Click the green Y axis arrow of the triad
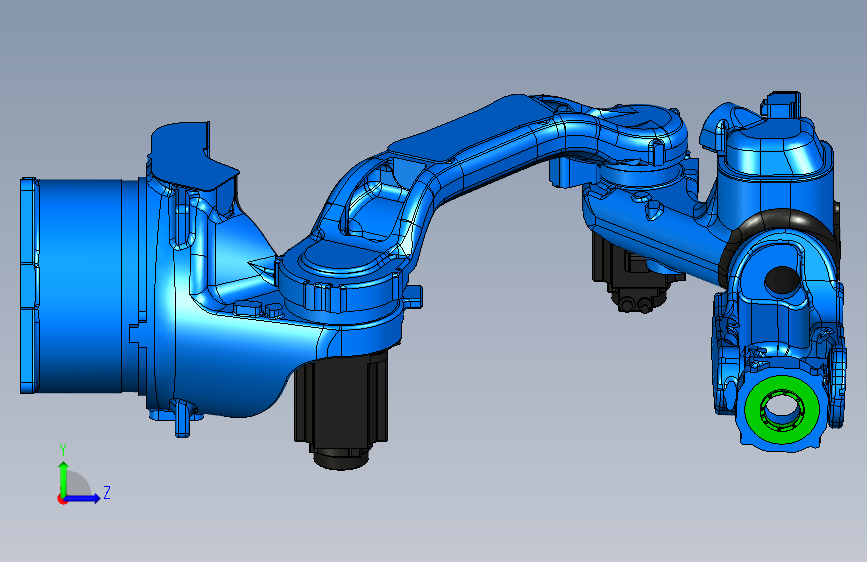Image resolution: width=867 pixels, height=562 pixels. pyautogui.click(x=63, y=478)
